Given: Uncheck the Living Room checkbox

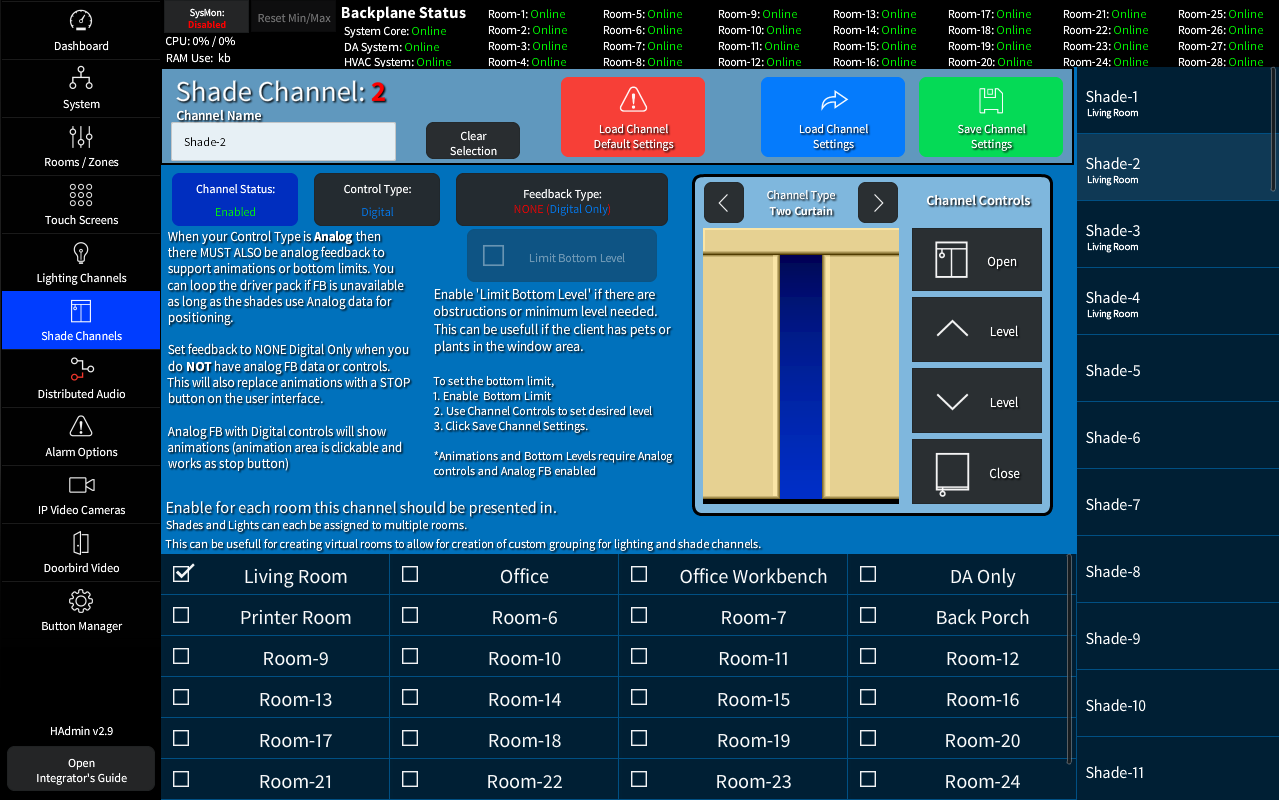Looking at the screenshot, I should pos(182,574).
